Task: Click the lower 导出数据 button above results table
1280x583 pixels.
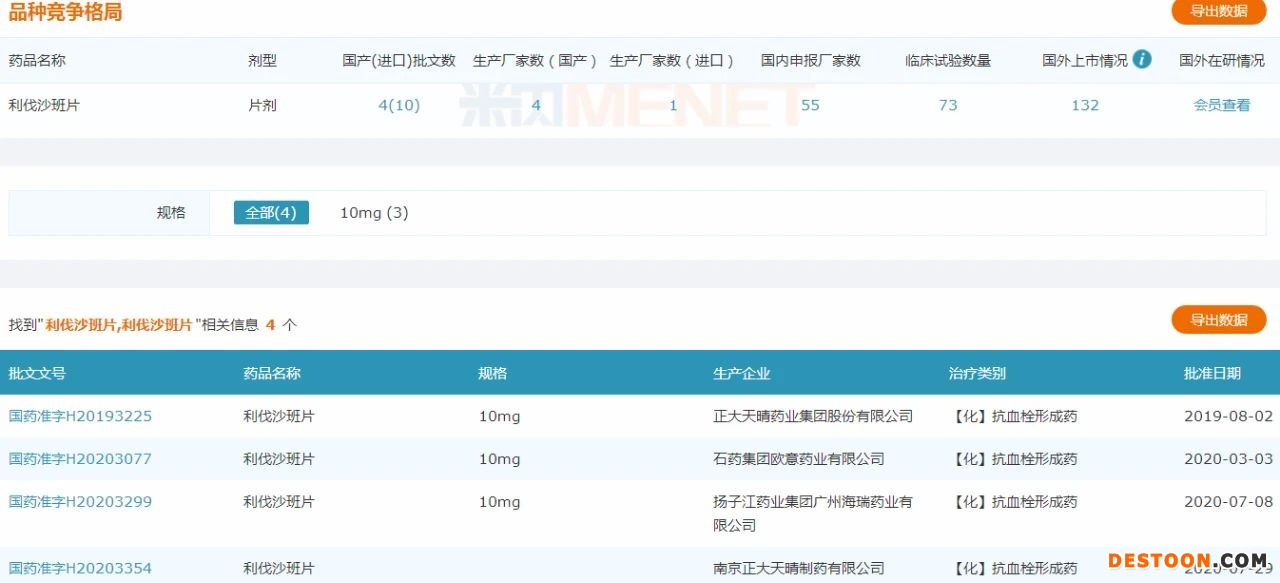Action: pos(1218,320)
